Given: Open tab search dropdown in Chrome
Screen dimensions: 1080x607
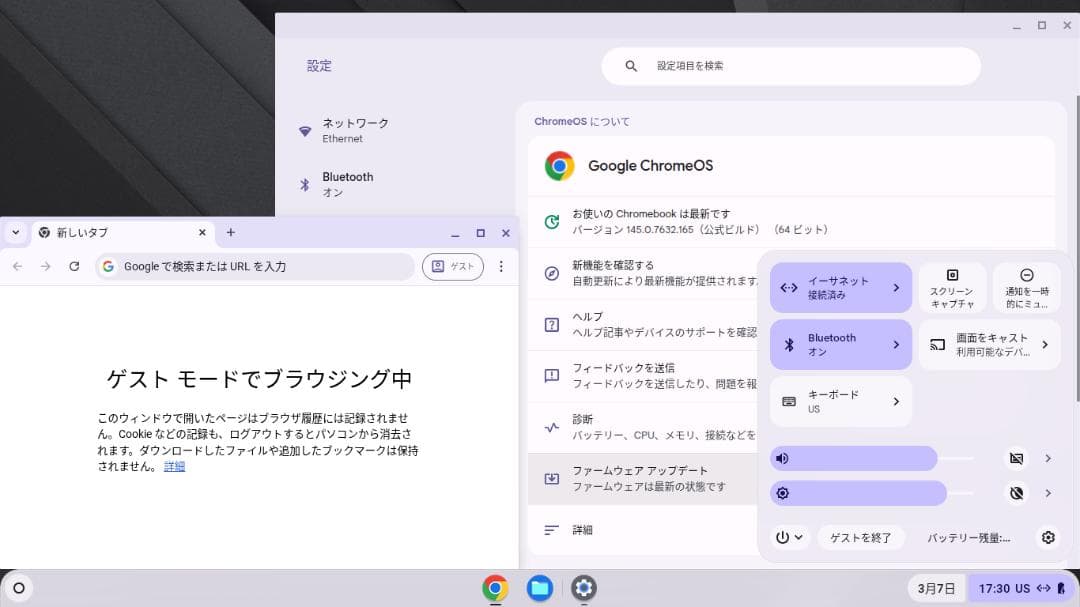Looking at the screenshot, I should tap(15, 233).
